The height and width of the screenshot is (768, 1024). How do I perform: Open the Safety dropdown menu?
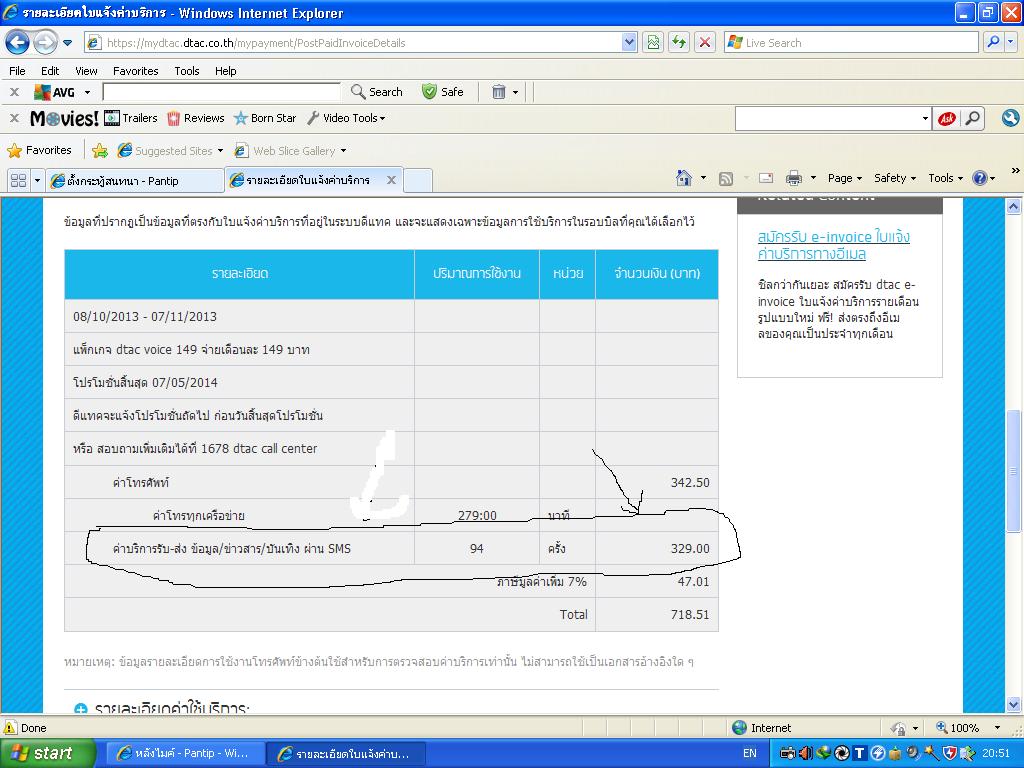(895, 178)
